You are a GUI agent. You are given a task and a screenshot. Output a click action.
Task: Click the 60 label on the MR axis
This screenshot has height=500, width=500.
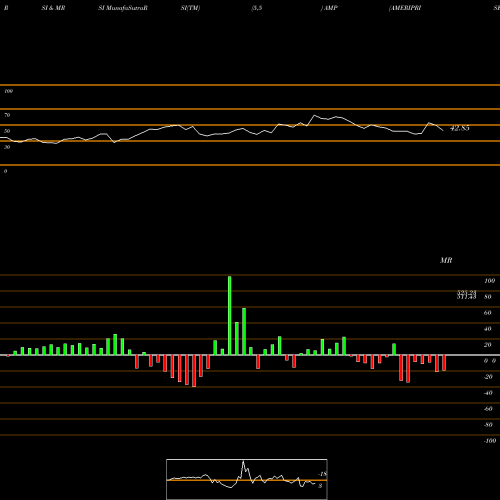(488, 313)
